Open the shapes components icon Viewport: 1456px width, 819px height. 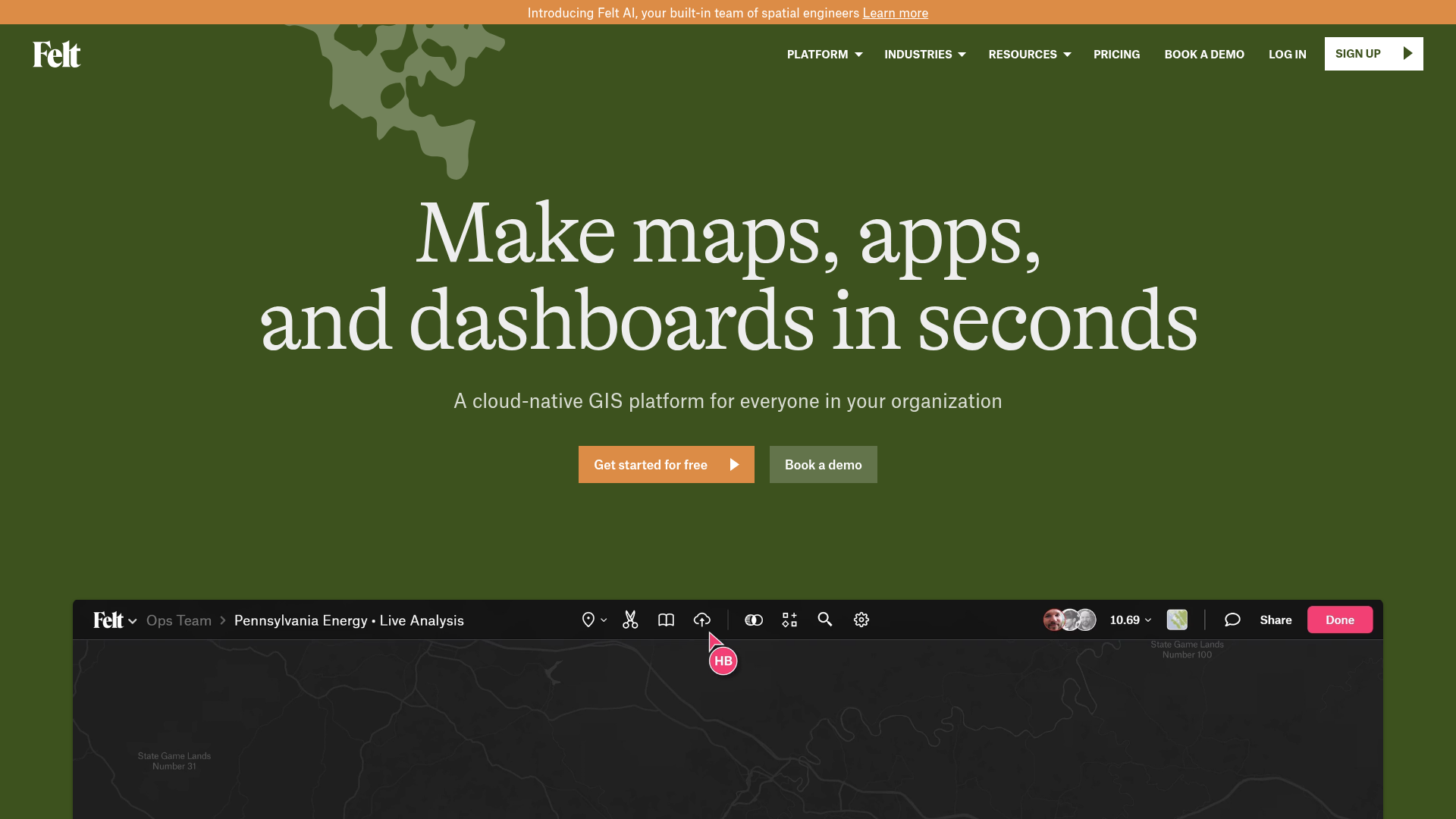789,620
